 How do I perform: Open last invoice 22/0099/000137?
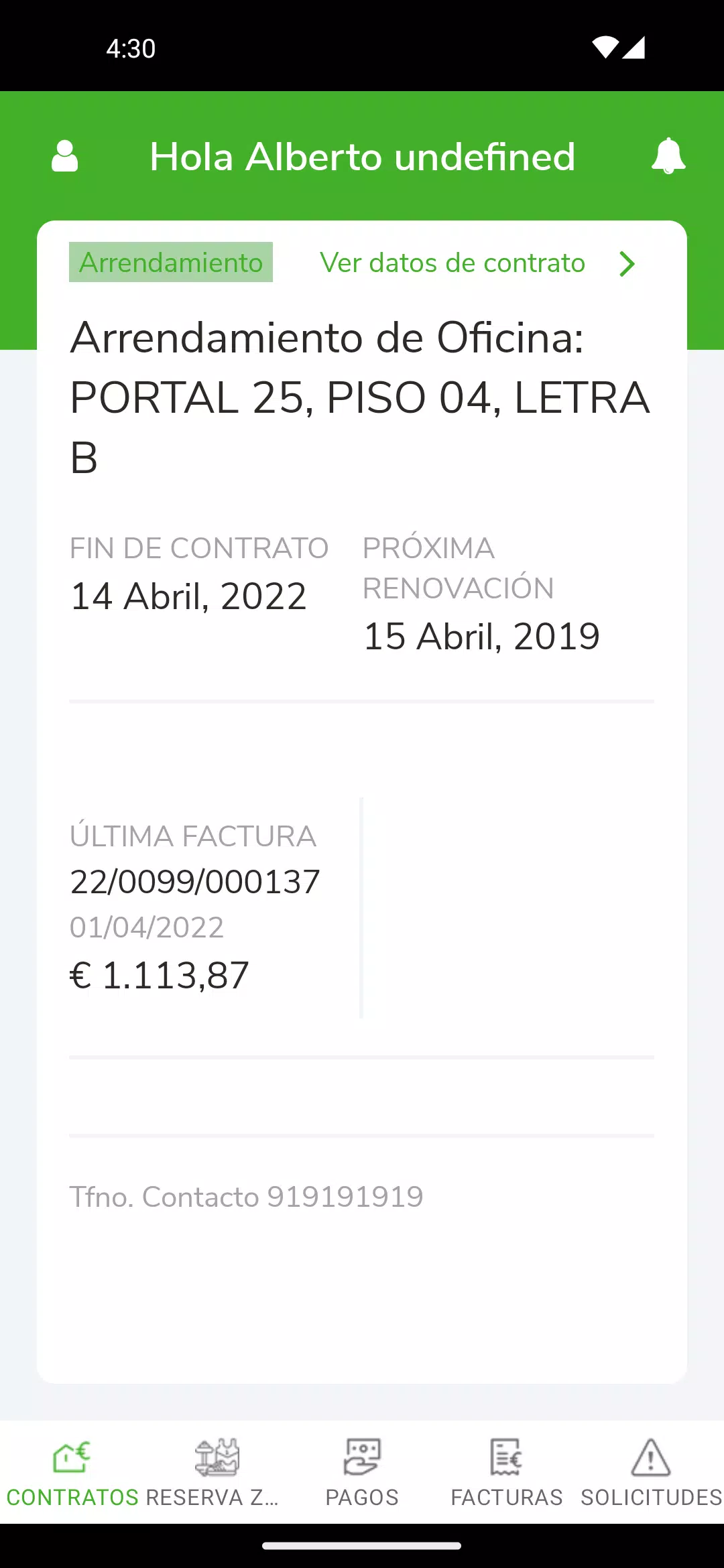(x=195, y=882)
